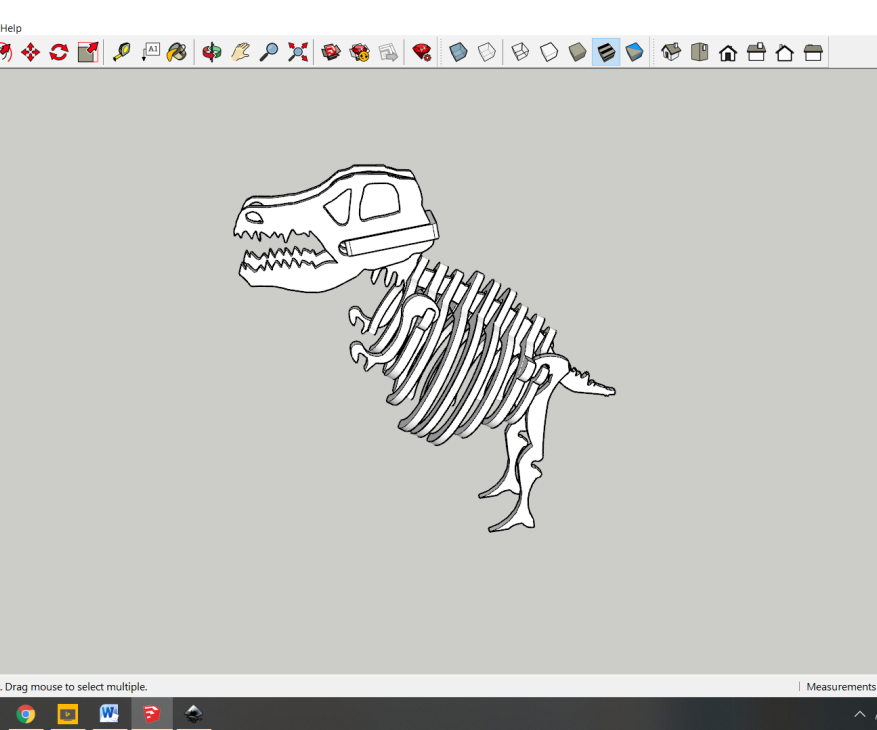Image resolution: width=877 pixels, height=730 pixels.
Task: Select the Orbit tool
Action: tap(212, 52)
